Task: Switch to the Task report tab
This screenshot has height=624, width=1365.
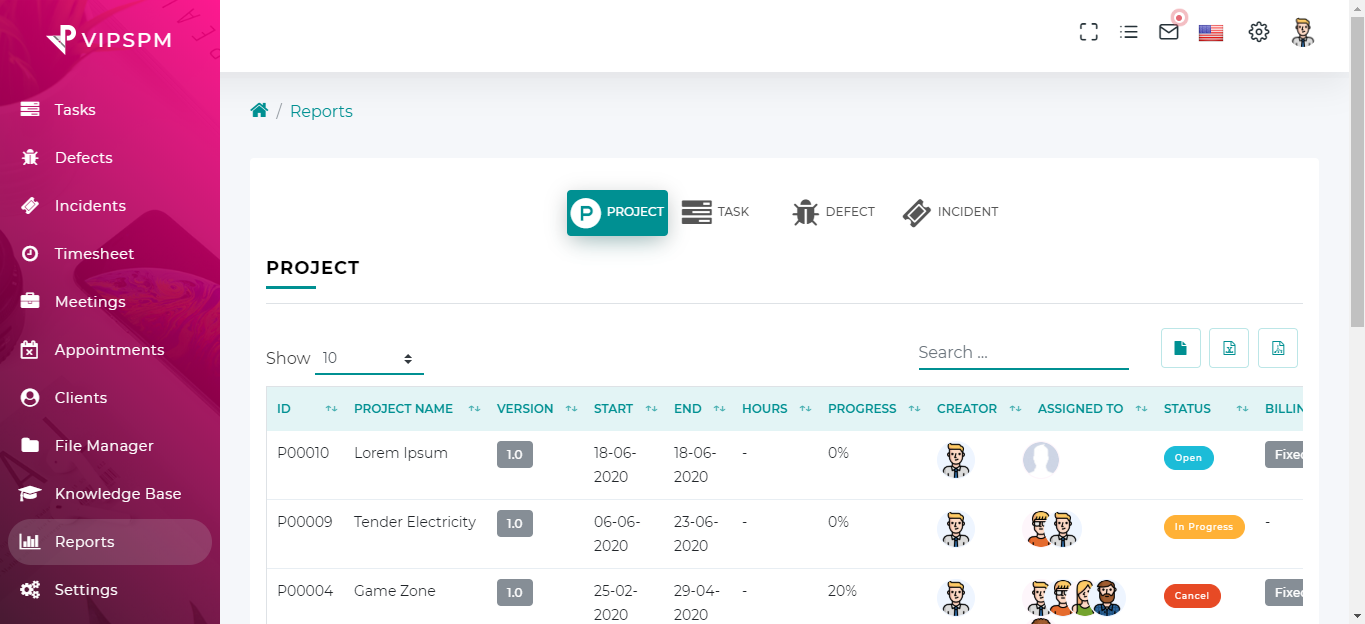Action: click(x=716, y=212)
